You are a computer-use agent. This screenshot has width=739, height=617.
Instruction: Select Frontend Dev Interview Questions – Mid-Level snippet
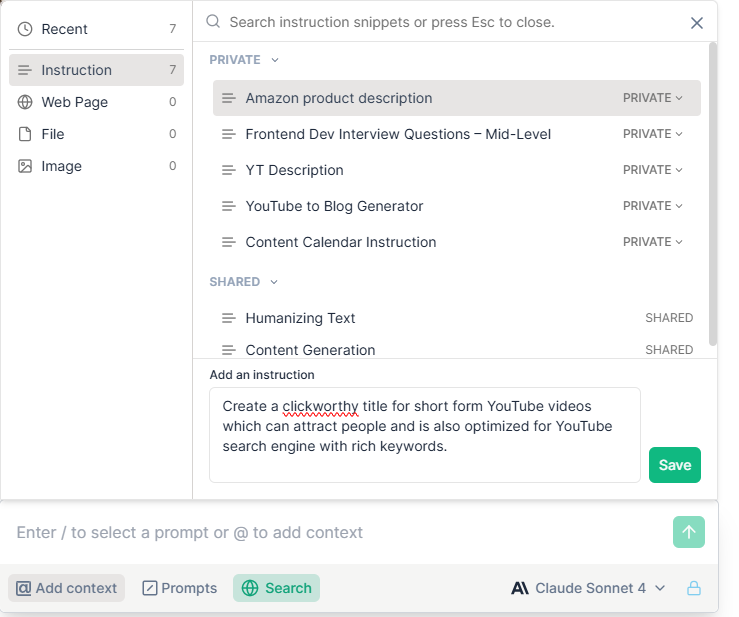[456, 134]
